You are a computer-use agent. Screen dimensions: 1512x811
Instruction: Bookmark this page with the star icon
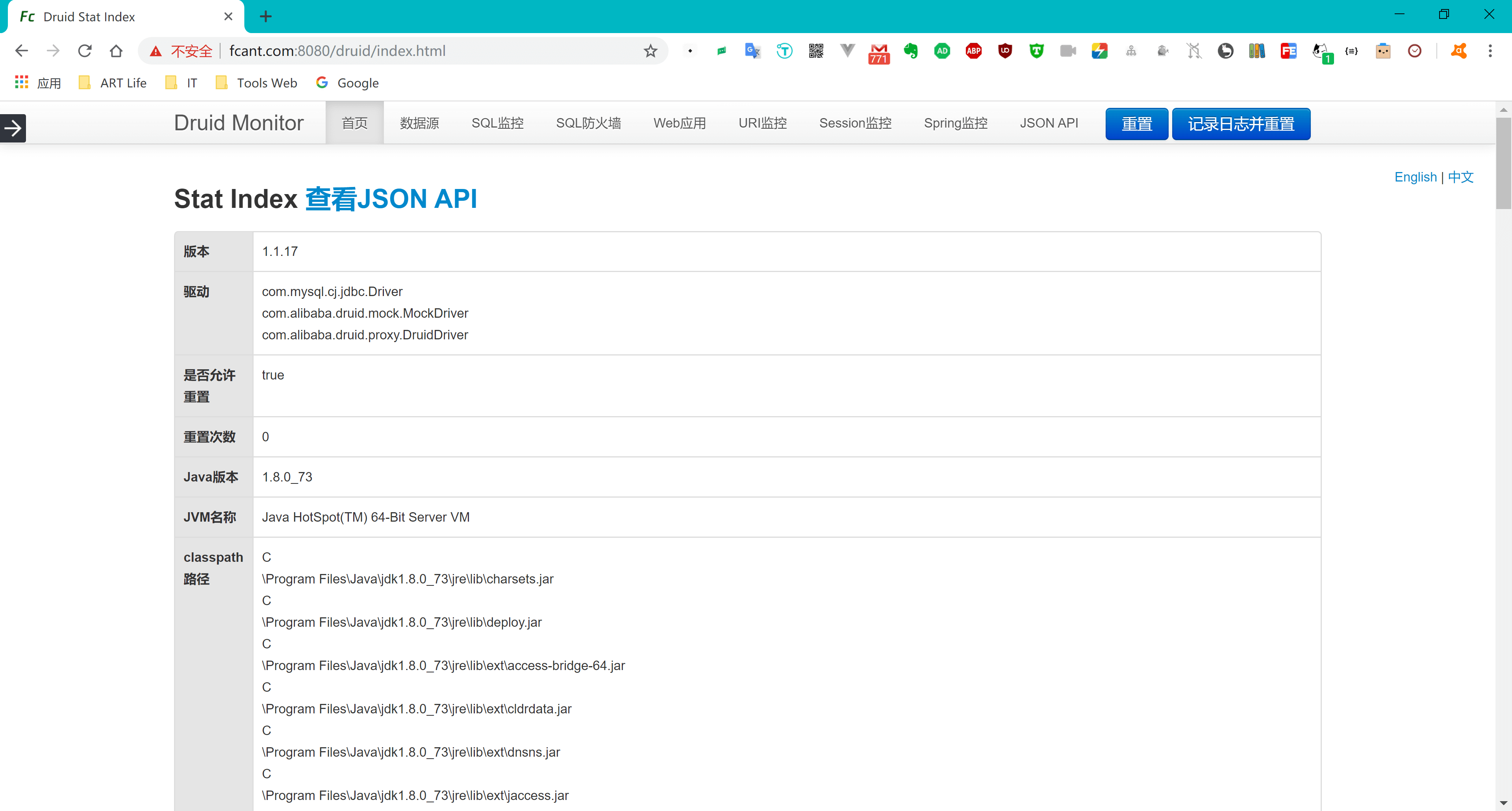[650, 51]
